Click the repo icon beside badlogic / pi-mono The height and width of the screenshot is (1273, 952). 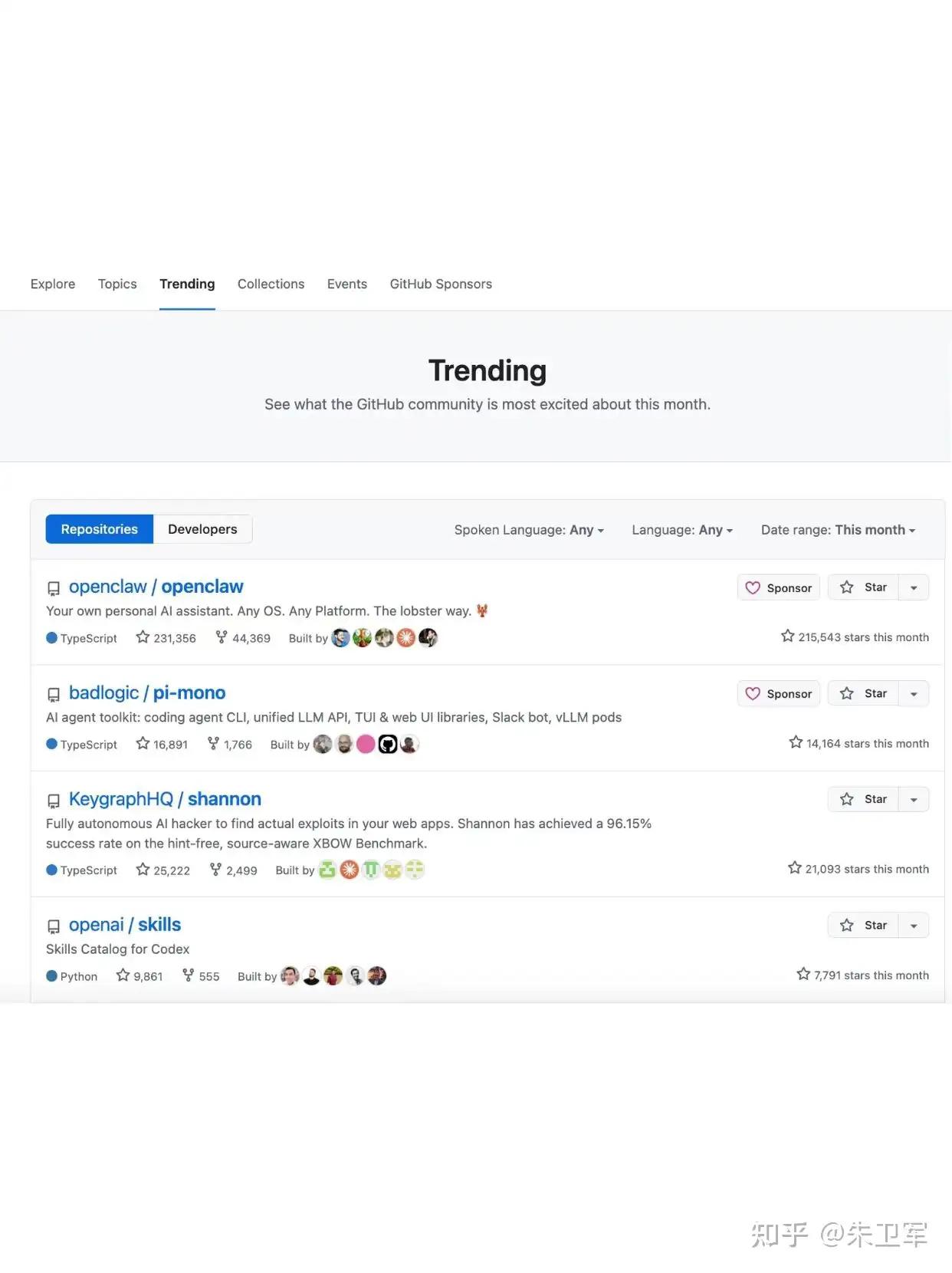[54, 695]
